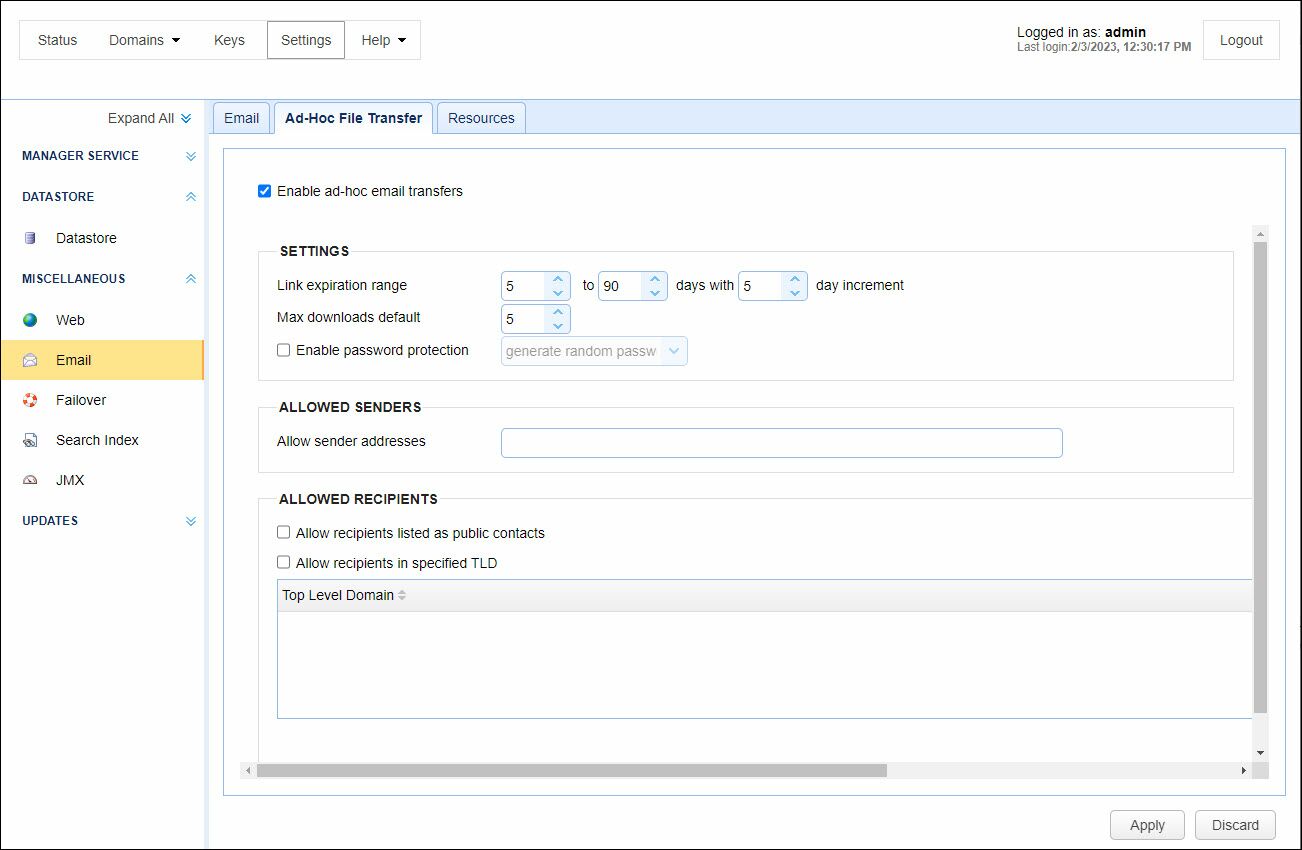Decrease the day increment value

pos(795,293)
